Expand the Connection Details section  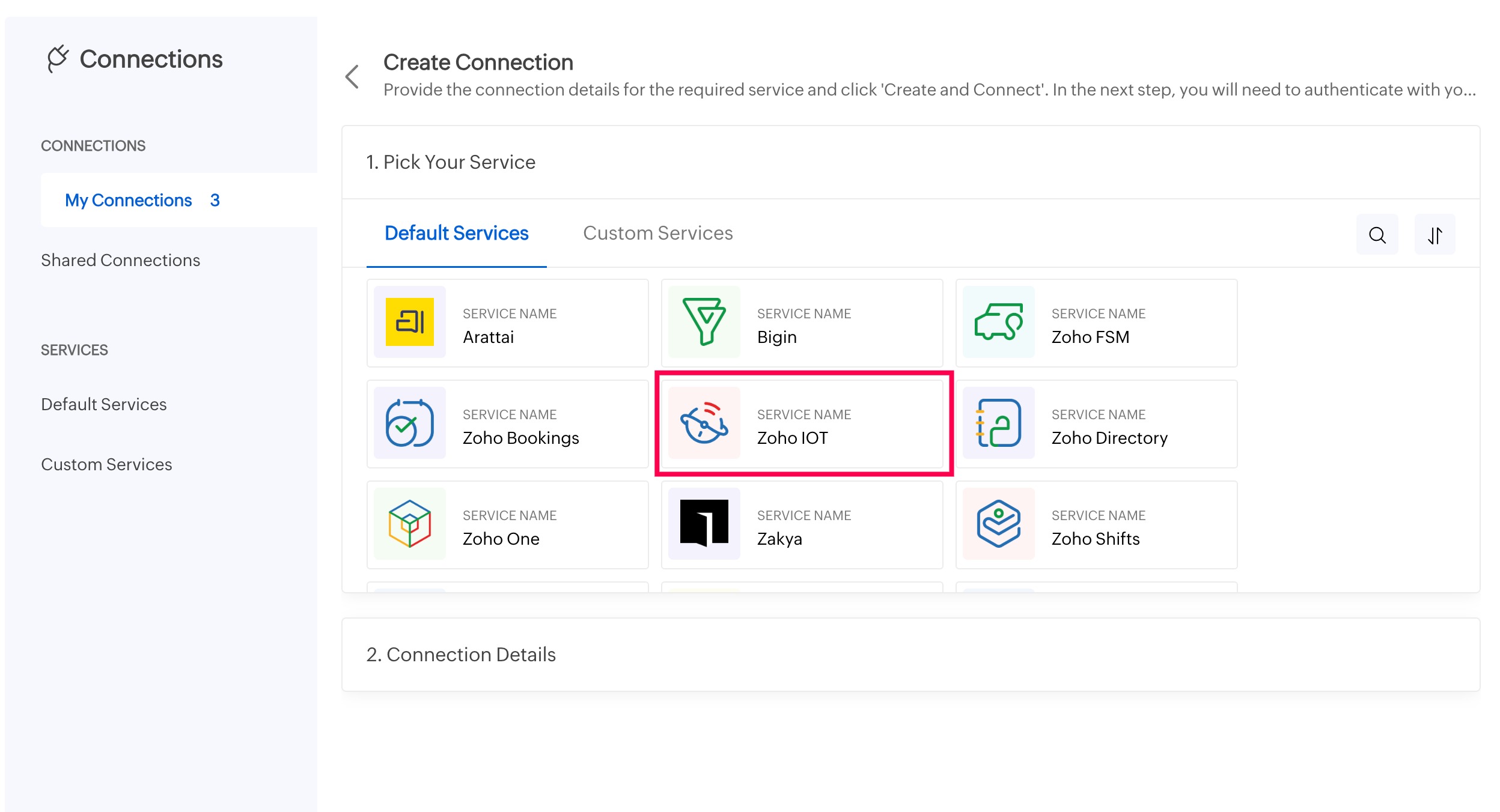[461, 655]
